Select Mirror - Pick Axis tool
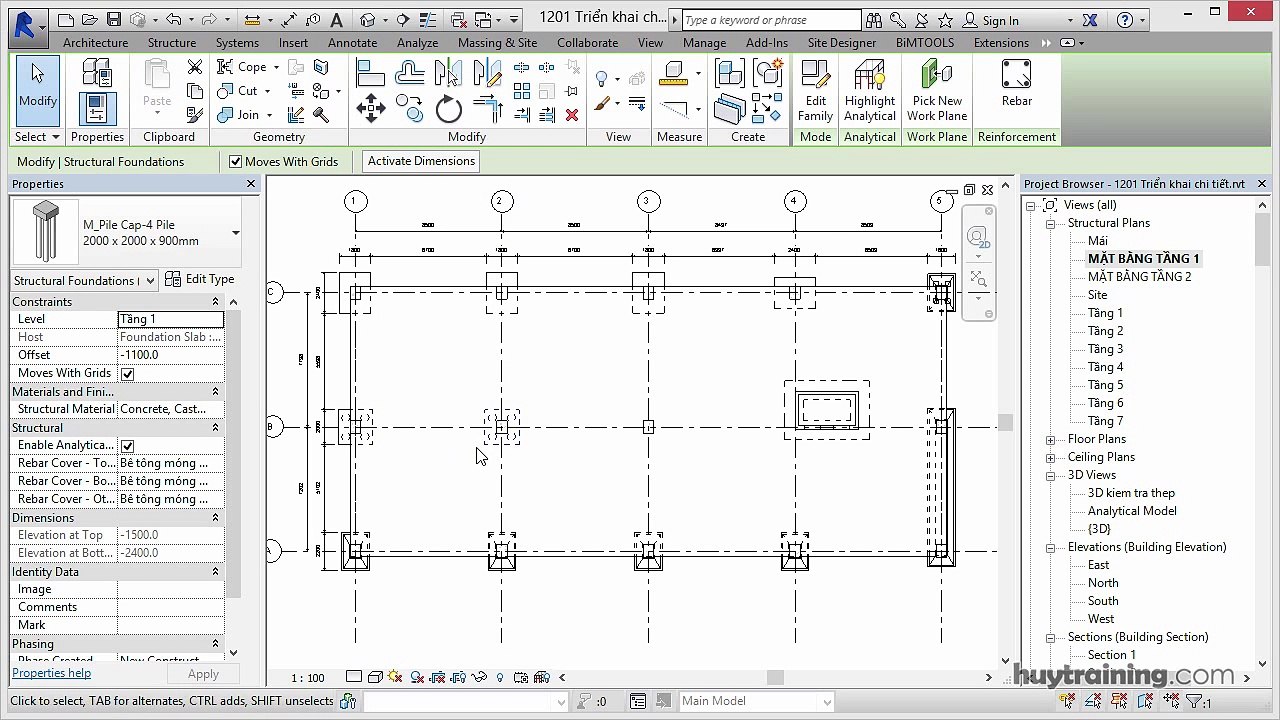1280x720 pixels. [x=448, y=73]
